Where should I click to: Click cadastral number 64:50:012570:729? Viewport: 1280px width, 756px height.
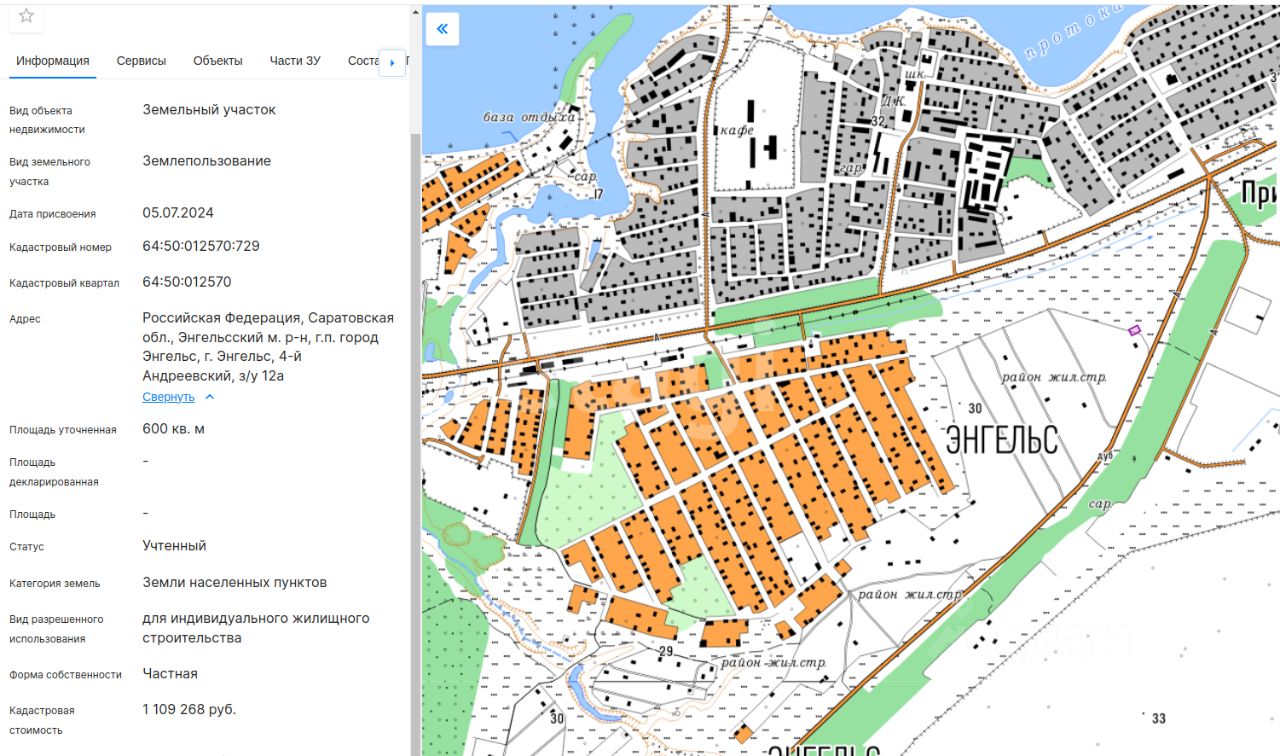[x=201, y=246]
